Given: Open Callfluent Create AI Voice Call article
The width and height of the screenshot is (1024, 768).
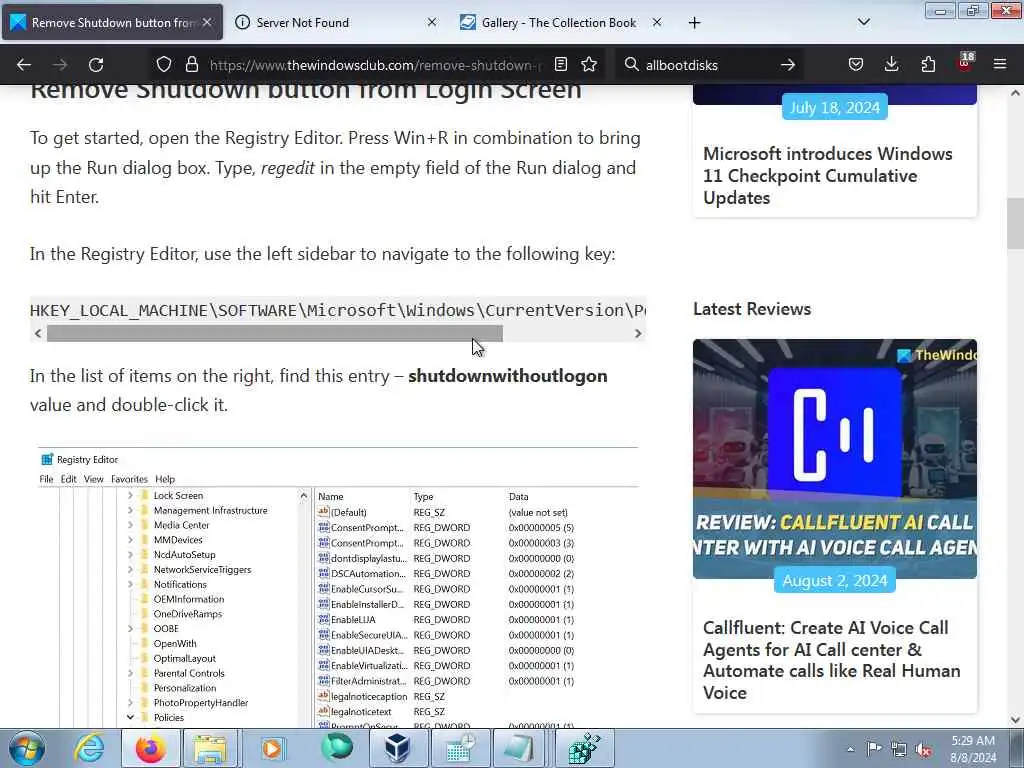Looking at the screenshot, I should point(831,660).
